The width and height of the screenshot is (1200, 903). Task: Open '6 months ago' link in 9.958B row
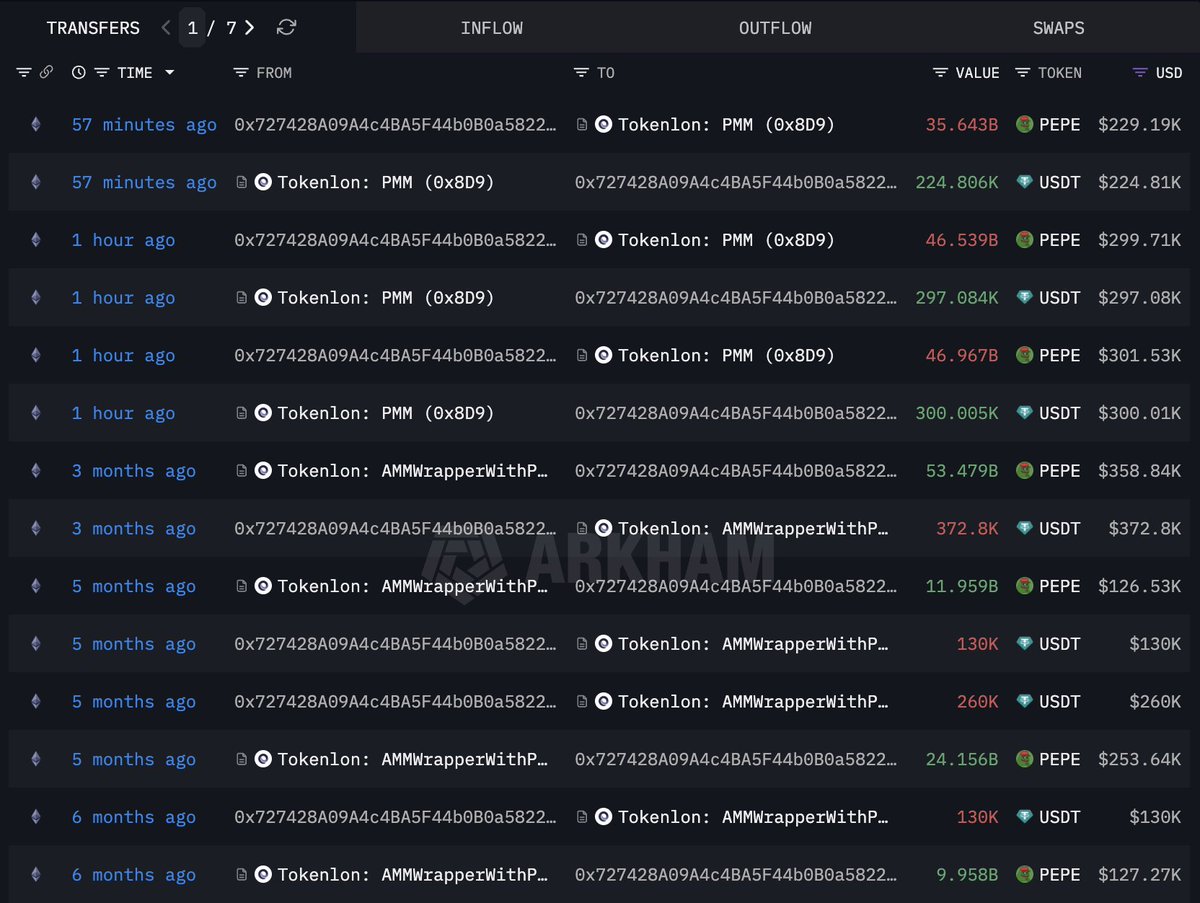coord(134,875)
